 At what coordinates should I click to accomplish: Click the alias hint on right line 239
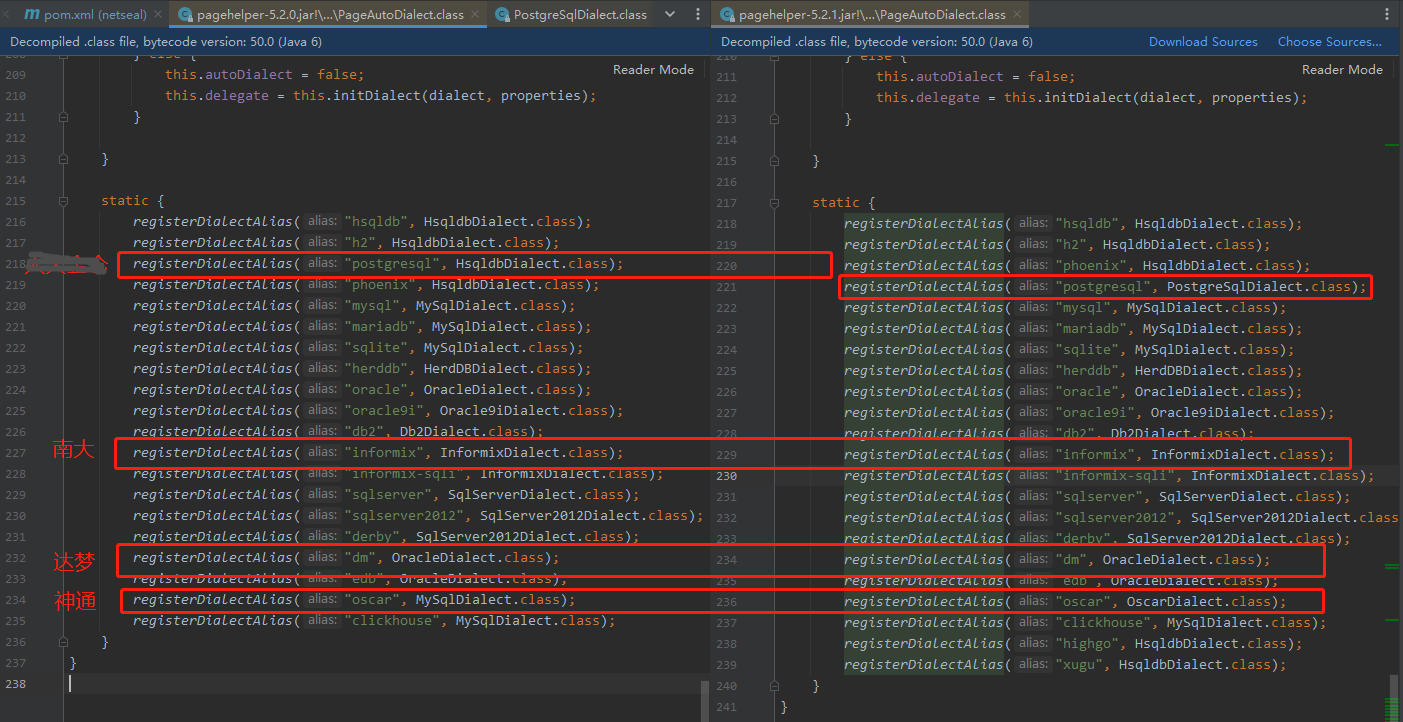1034,664
